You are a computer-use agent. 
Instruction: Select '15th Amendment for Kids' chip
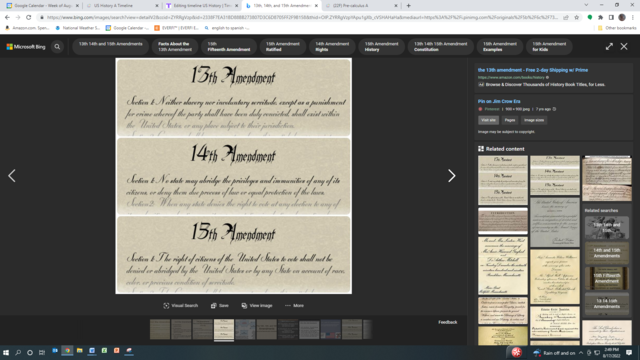point(549,47)
